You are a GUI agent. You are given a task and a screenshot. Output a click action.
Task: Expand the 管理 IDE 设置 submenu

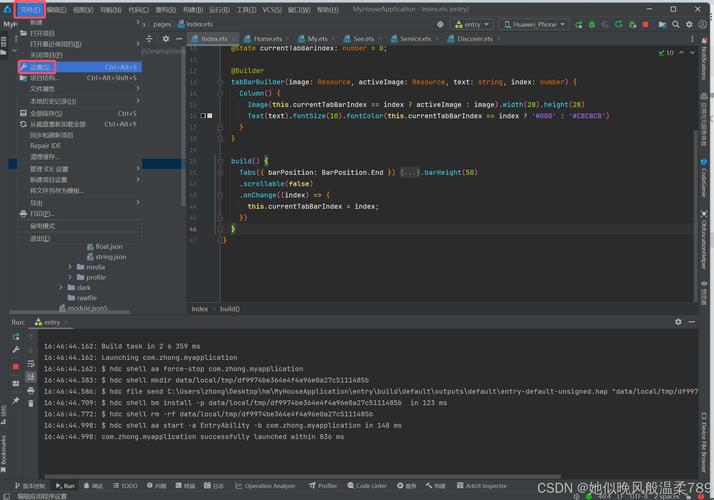click(79, 169)
